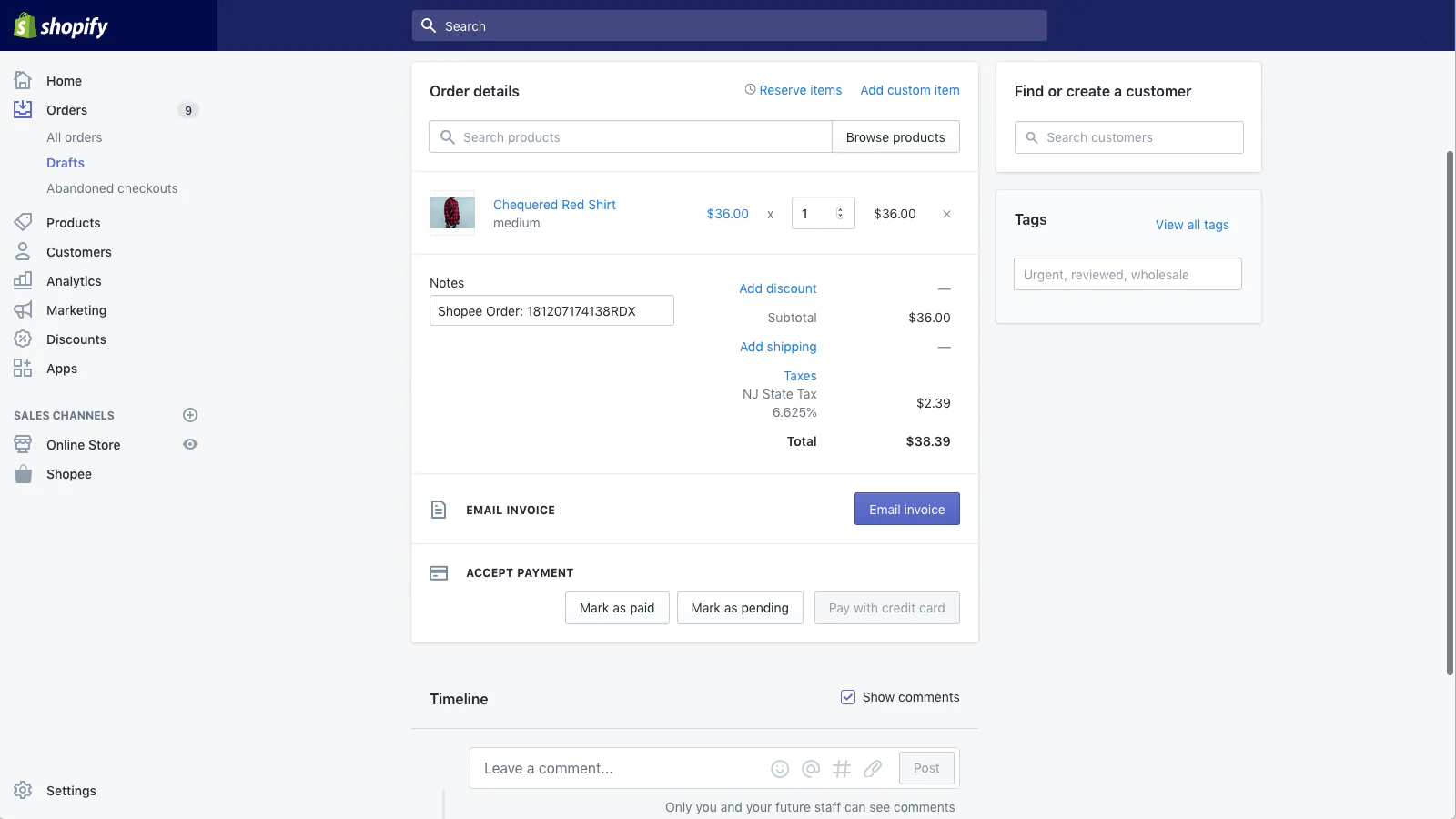The width and height of the screenshot is (1456, 819).
Task: Click the Search customers field
Action: coord(1128,137)
